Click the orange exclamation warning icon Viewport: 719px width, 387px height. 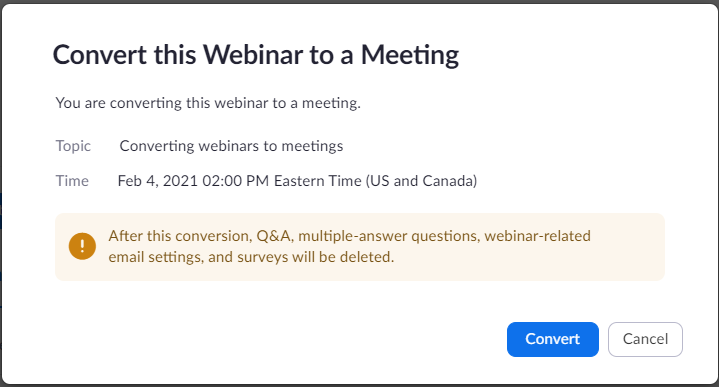(83, 246)
